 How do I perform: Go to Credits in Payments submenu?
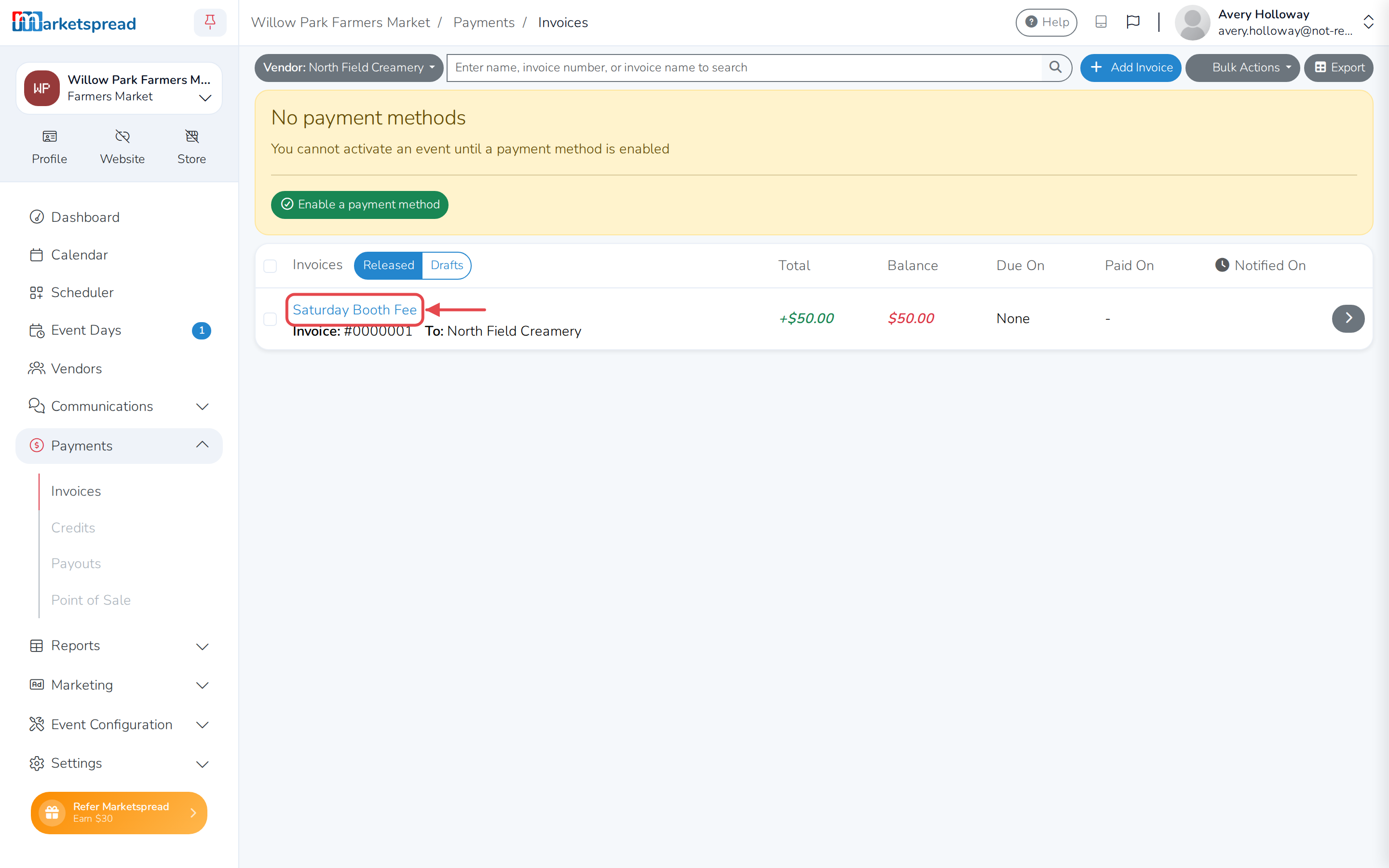(73, 528)
